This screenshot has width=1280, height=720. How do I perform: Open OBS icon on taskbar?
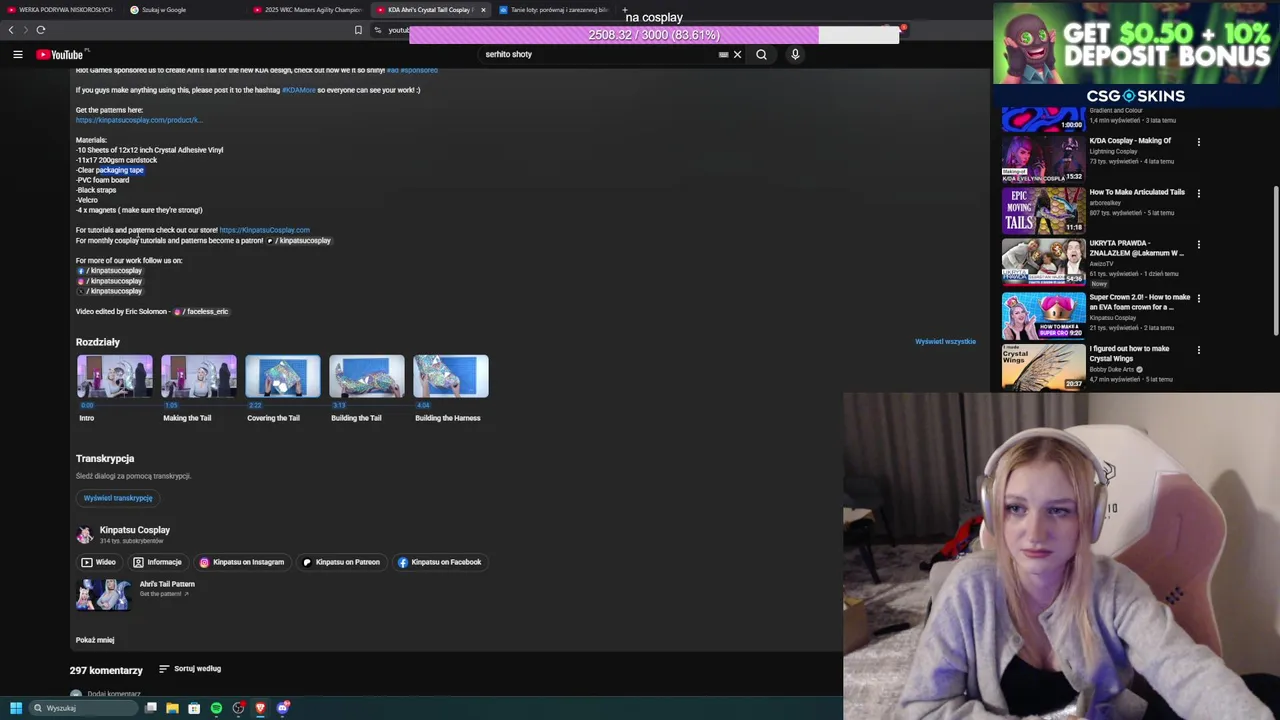click(238, 708)
